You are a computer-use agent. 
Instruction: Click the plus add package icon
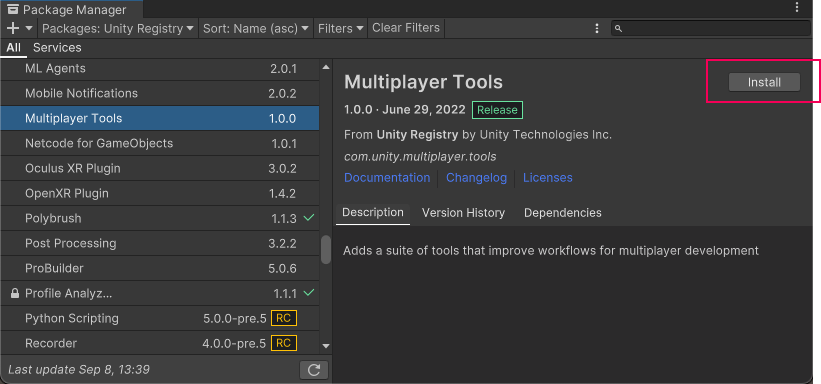[x=13, y=28]
